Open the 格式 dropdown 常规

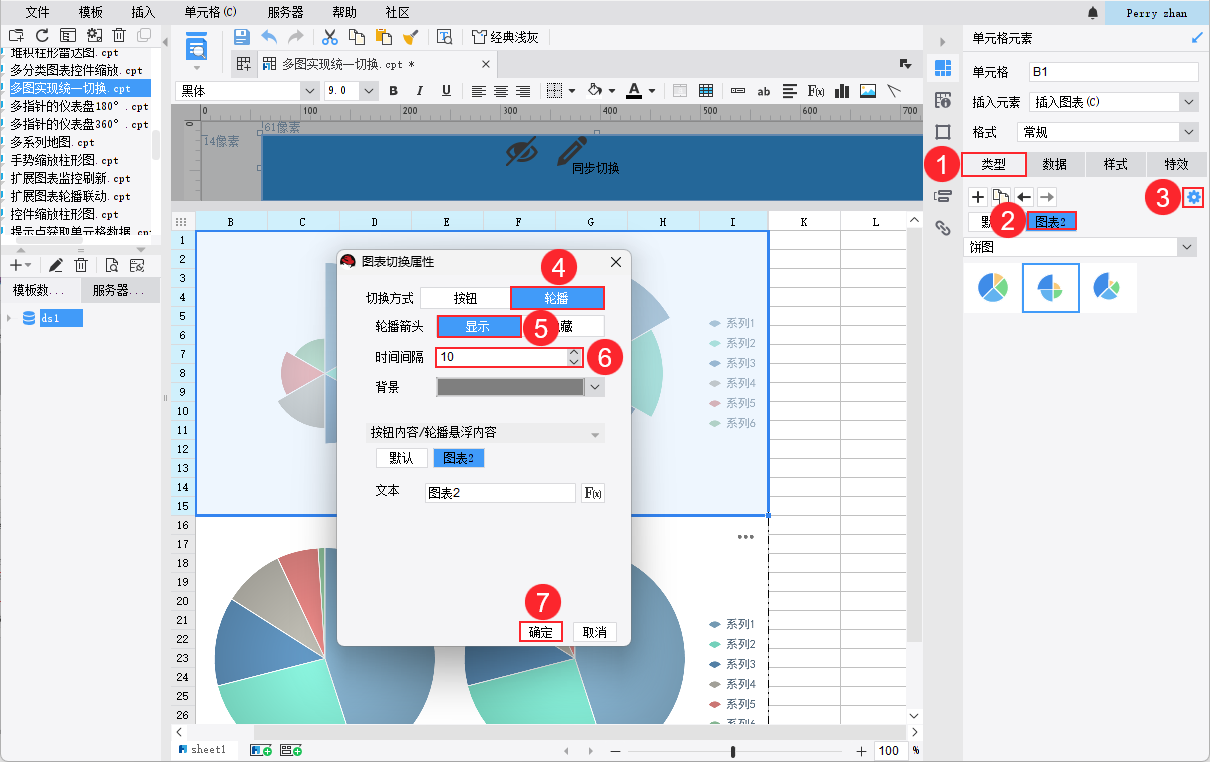coord(1107,131)
